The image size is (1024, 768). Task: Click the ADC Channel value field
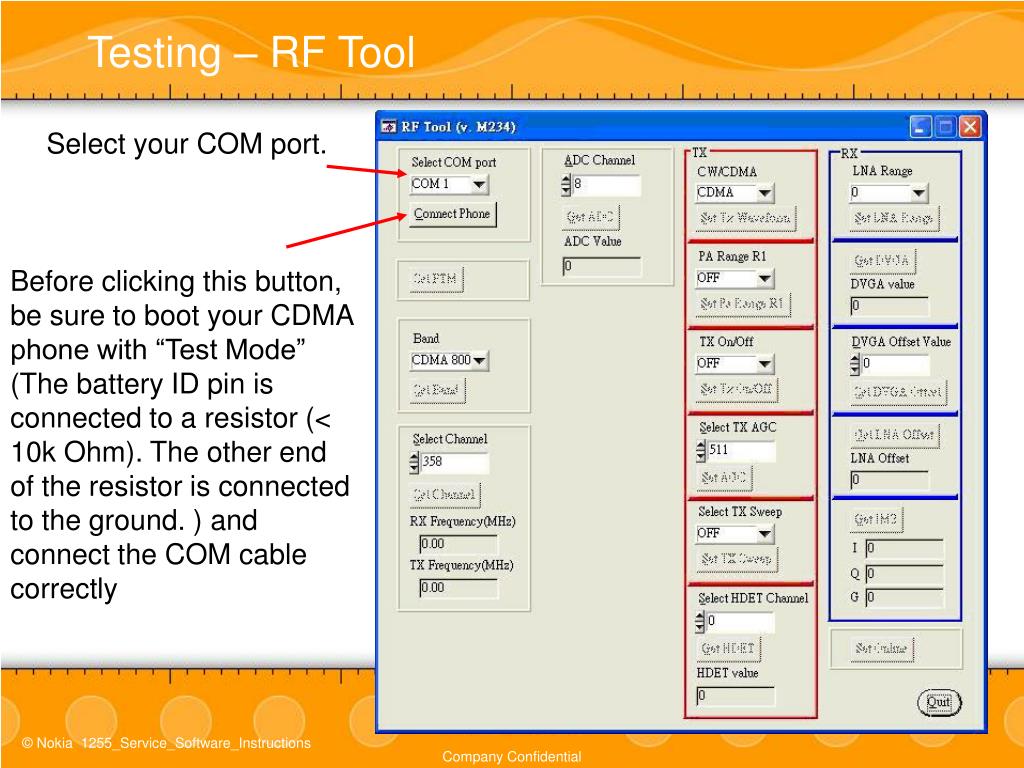pos(607,185)
